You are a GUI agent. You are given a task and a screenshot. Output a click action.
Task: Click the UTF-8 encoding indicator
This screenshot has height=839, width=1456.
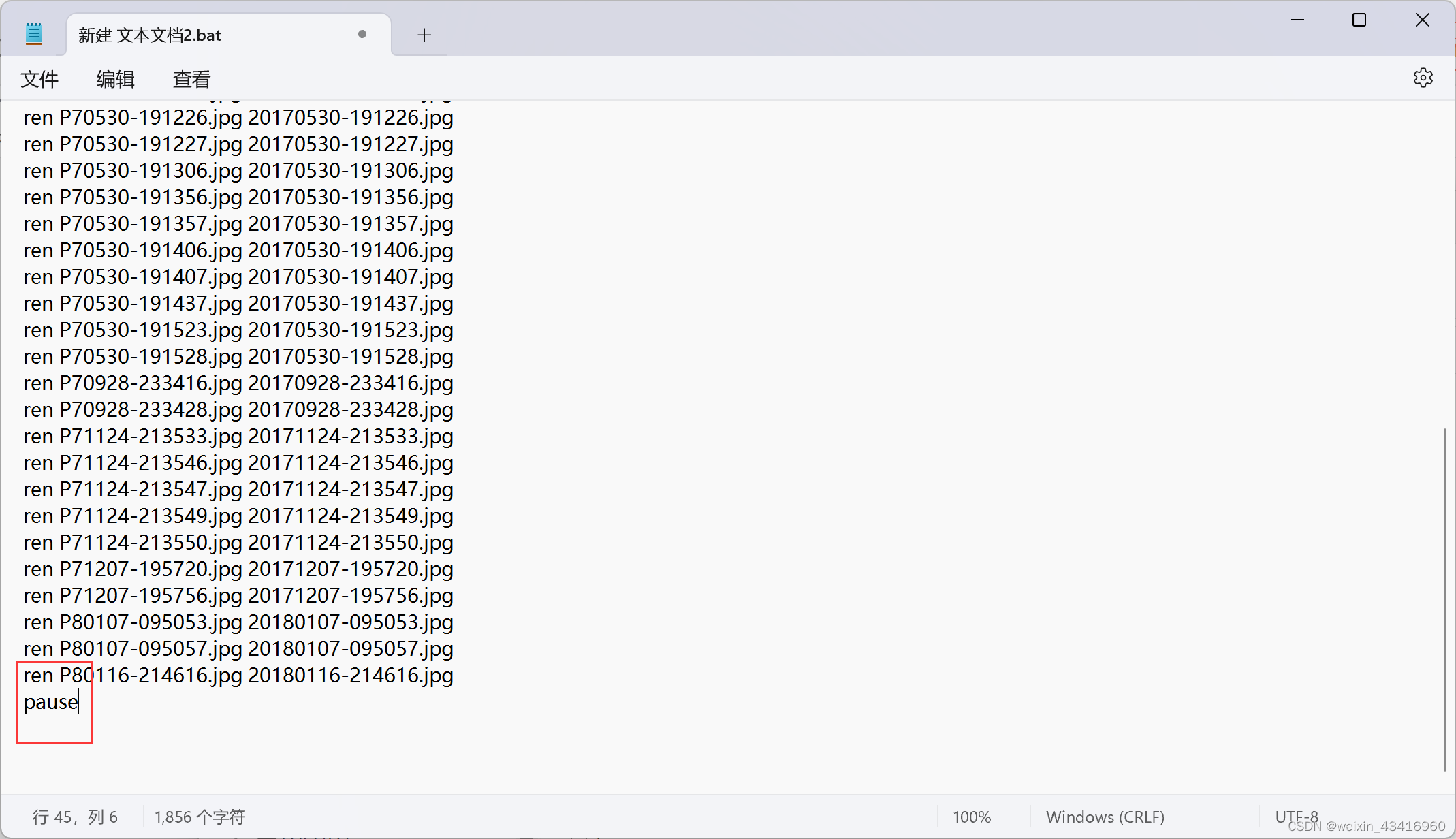click(1296, 816)
